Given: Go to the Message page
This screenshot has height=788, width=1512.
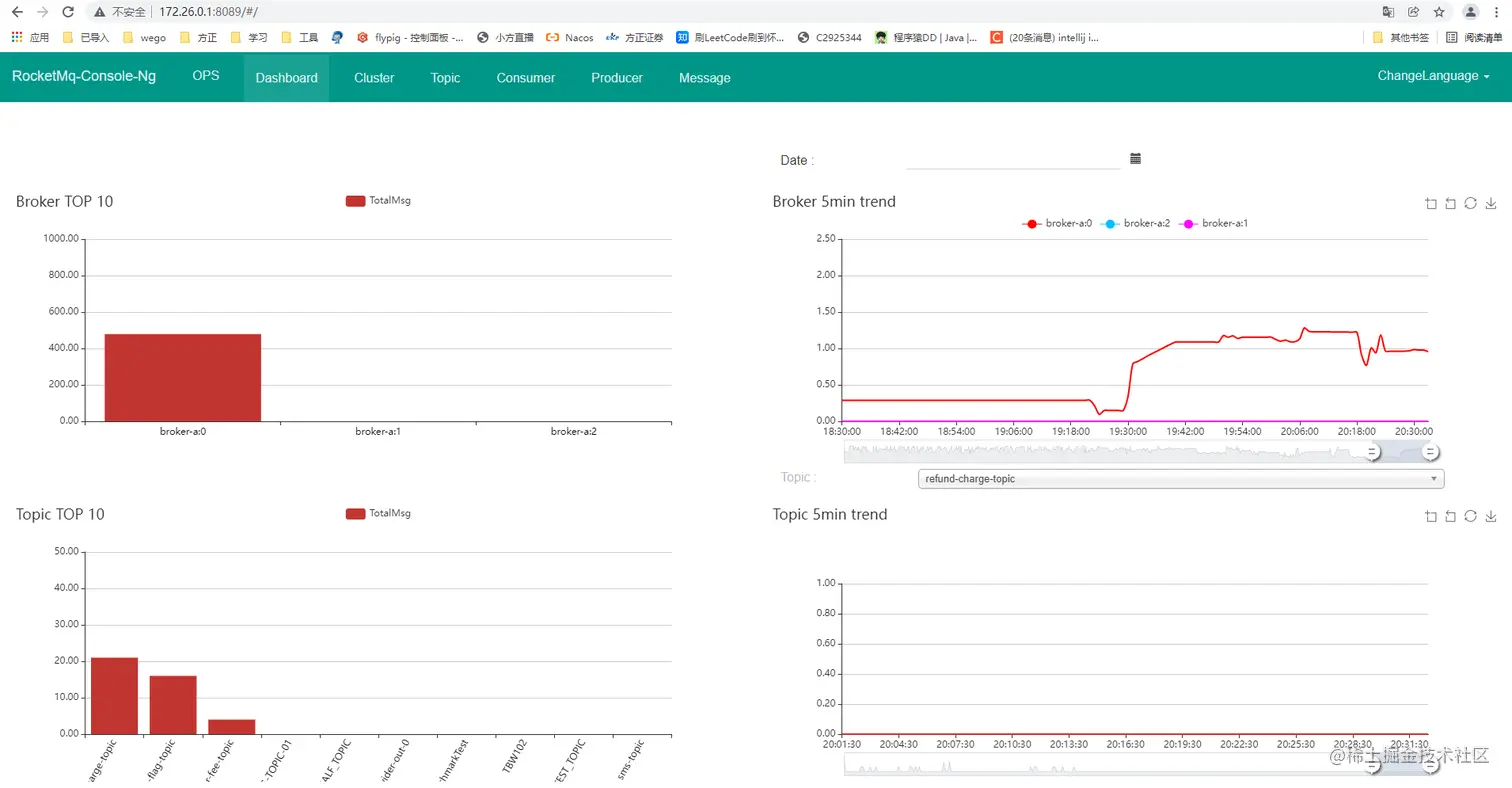Looking at the screenshot, I should [705, 78].
